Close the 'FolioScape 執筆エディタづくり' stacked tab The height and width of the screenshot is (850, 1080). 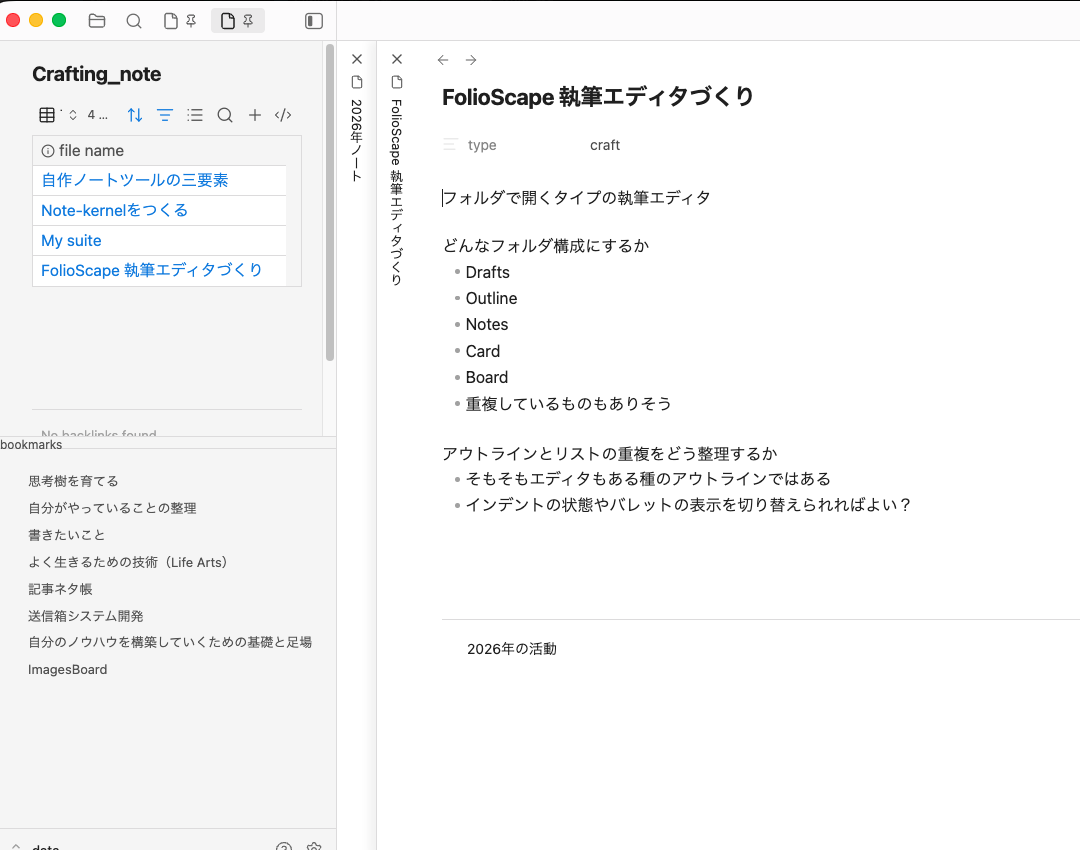coord(397,59)
